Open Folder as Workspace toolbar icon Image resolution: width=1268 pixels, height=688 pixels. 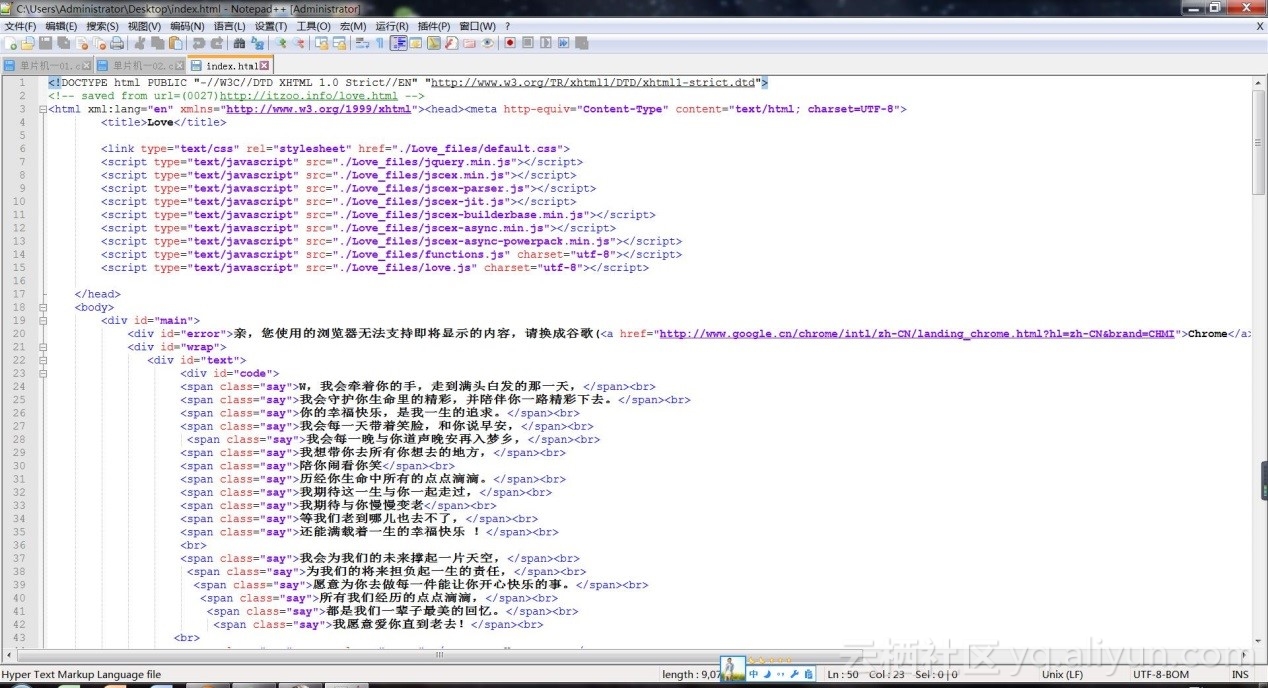click(x=469, y=44)
